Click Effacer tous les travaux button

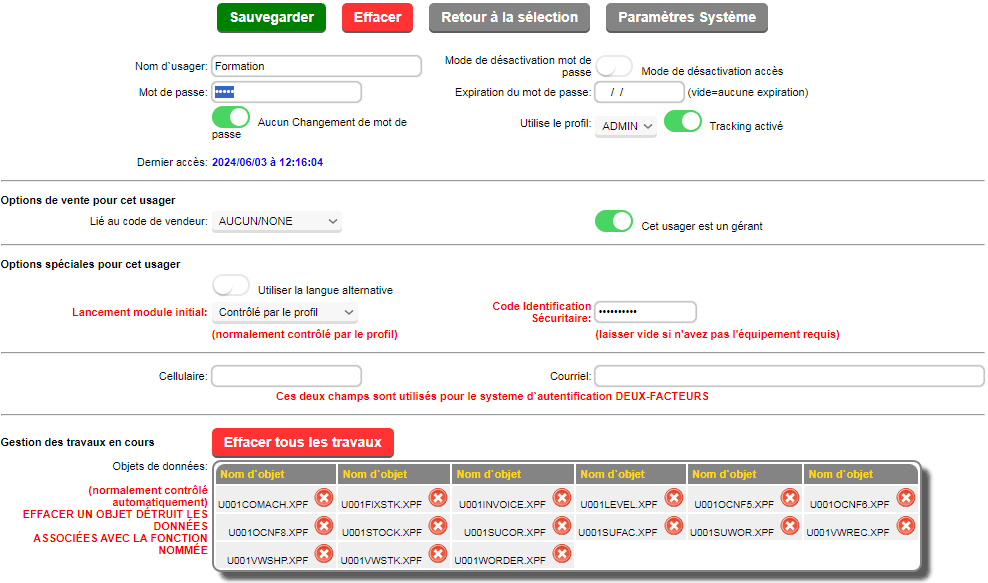tap(303, 442)
